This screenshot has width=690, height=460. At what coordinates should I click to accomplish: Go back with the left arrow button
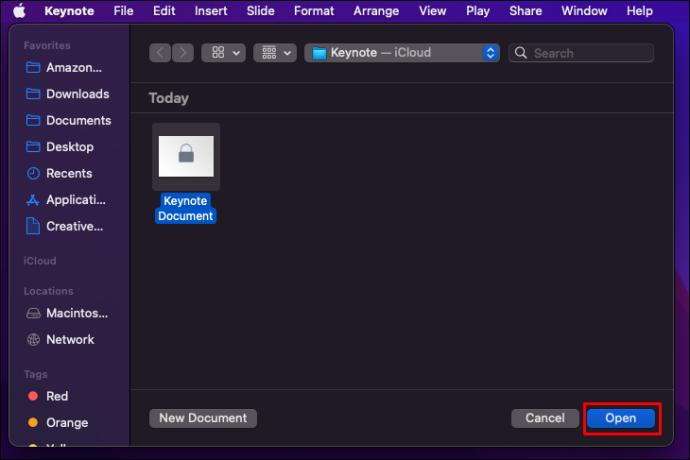point(160,53)
